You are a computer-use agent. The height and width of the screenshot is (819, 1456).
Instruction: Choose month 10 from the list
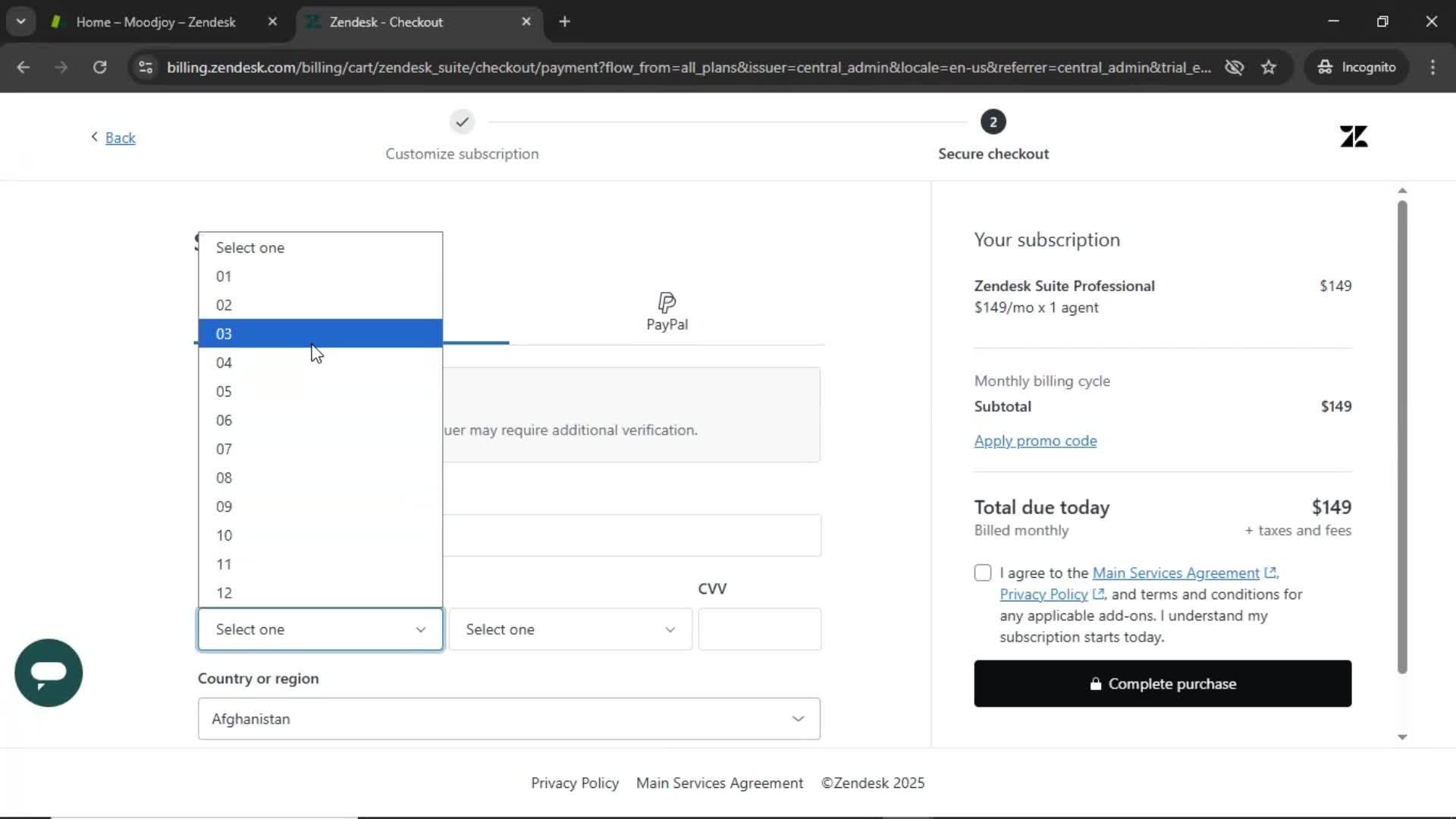[320, 535]
